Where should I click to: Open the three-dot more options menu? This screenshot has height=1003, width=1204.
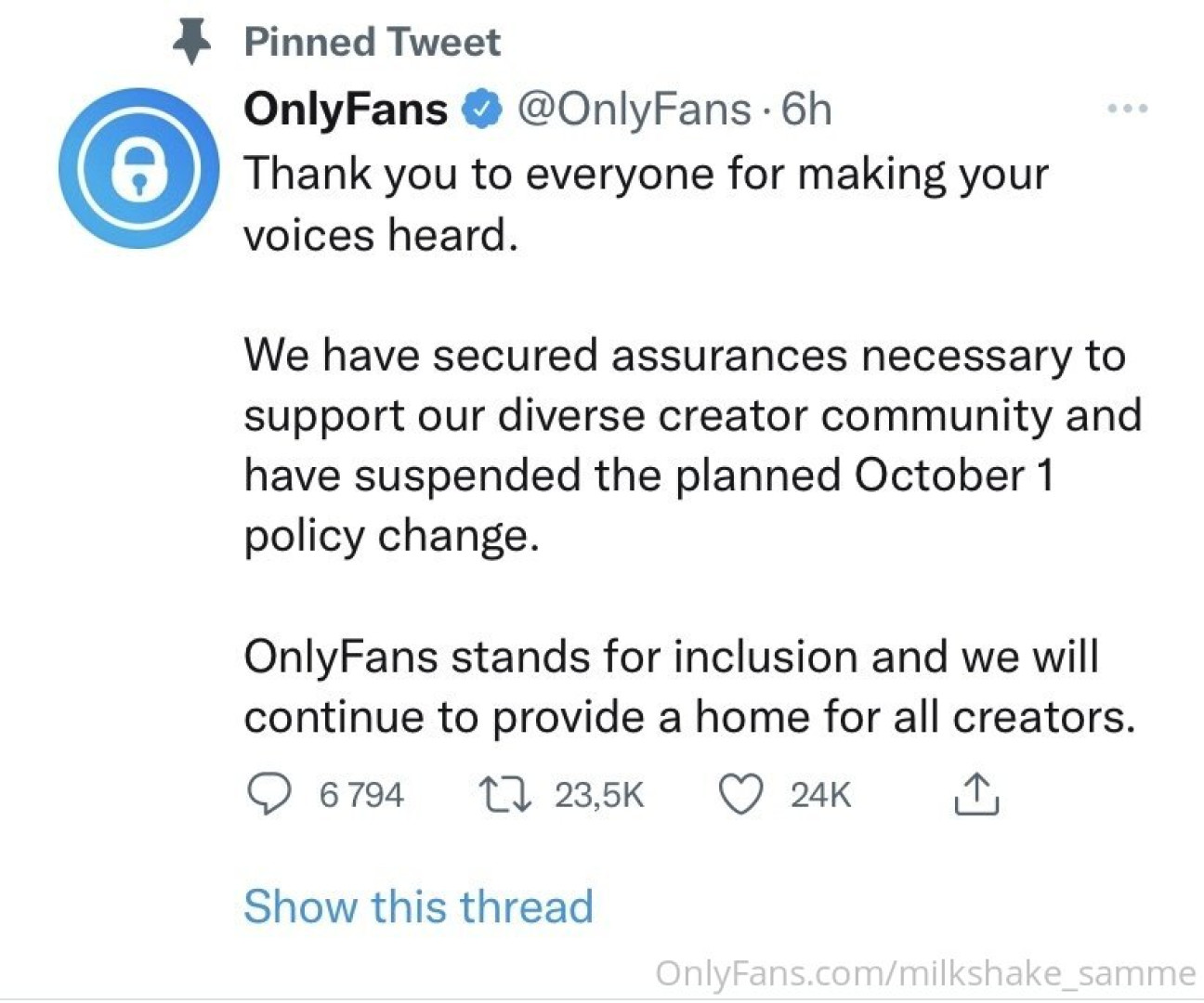coord(1128,110)
